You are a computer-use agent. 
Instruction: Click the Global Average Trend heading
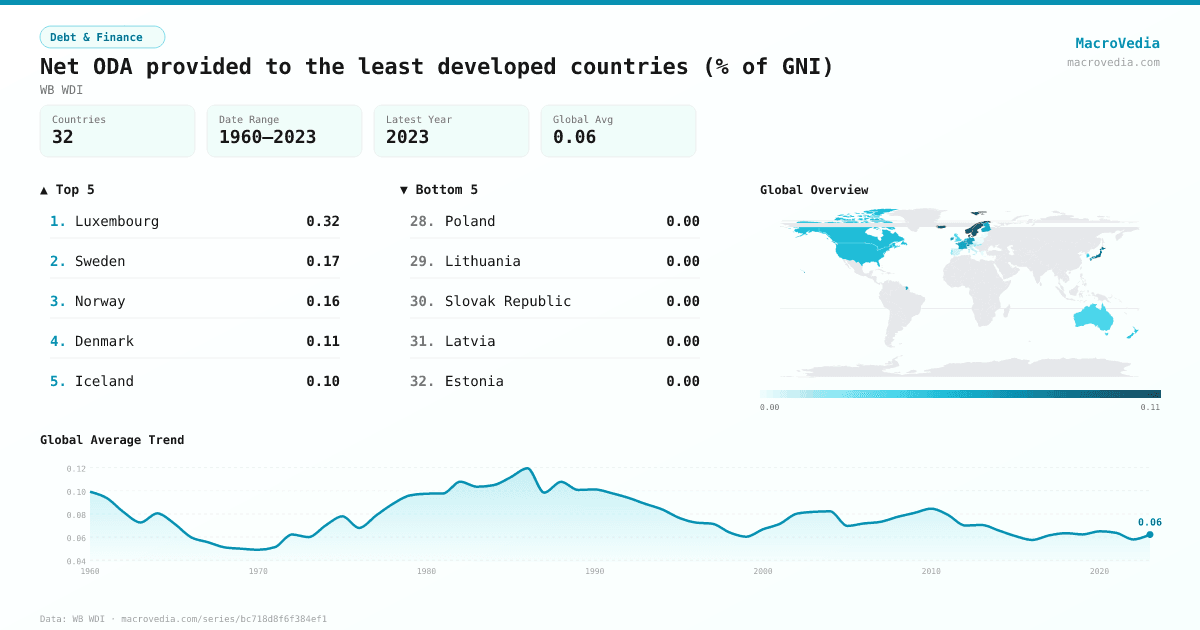112,440
